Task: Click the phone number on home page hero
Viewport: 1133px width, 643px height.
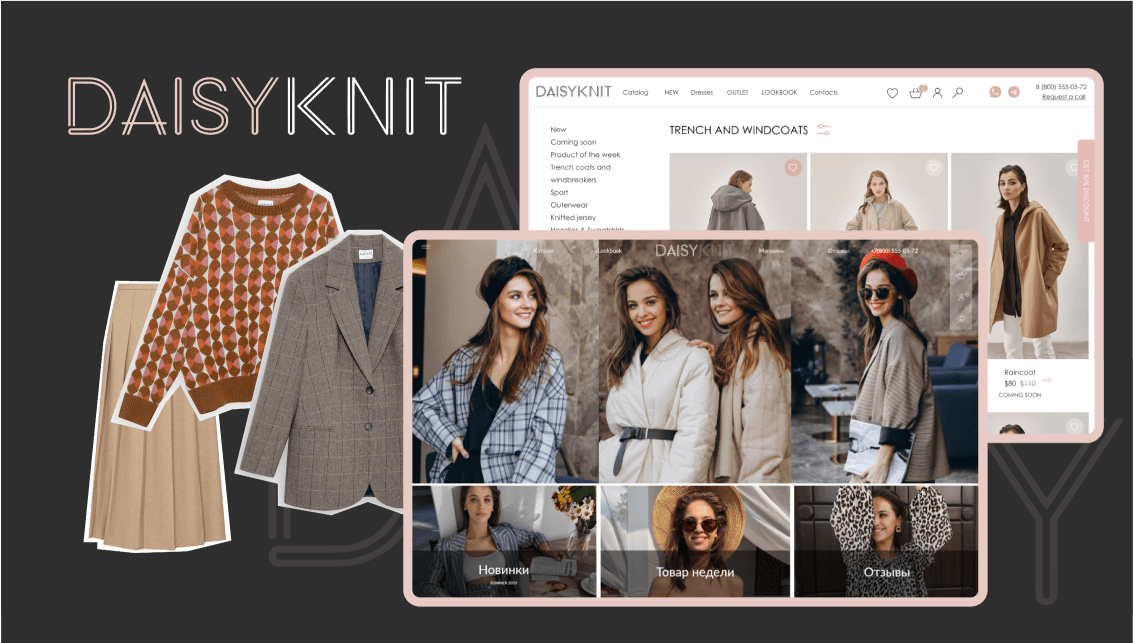Action: (895, 251)
